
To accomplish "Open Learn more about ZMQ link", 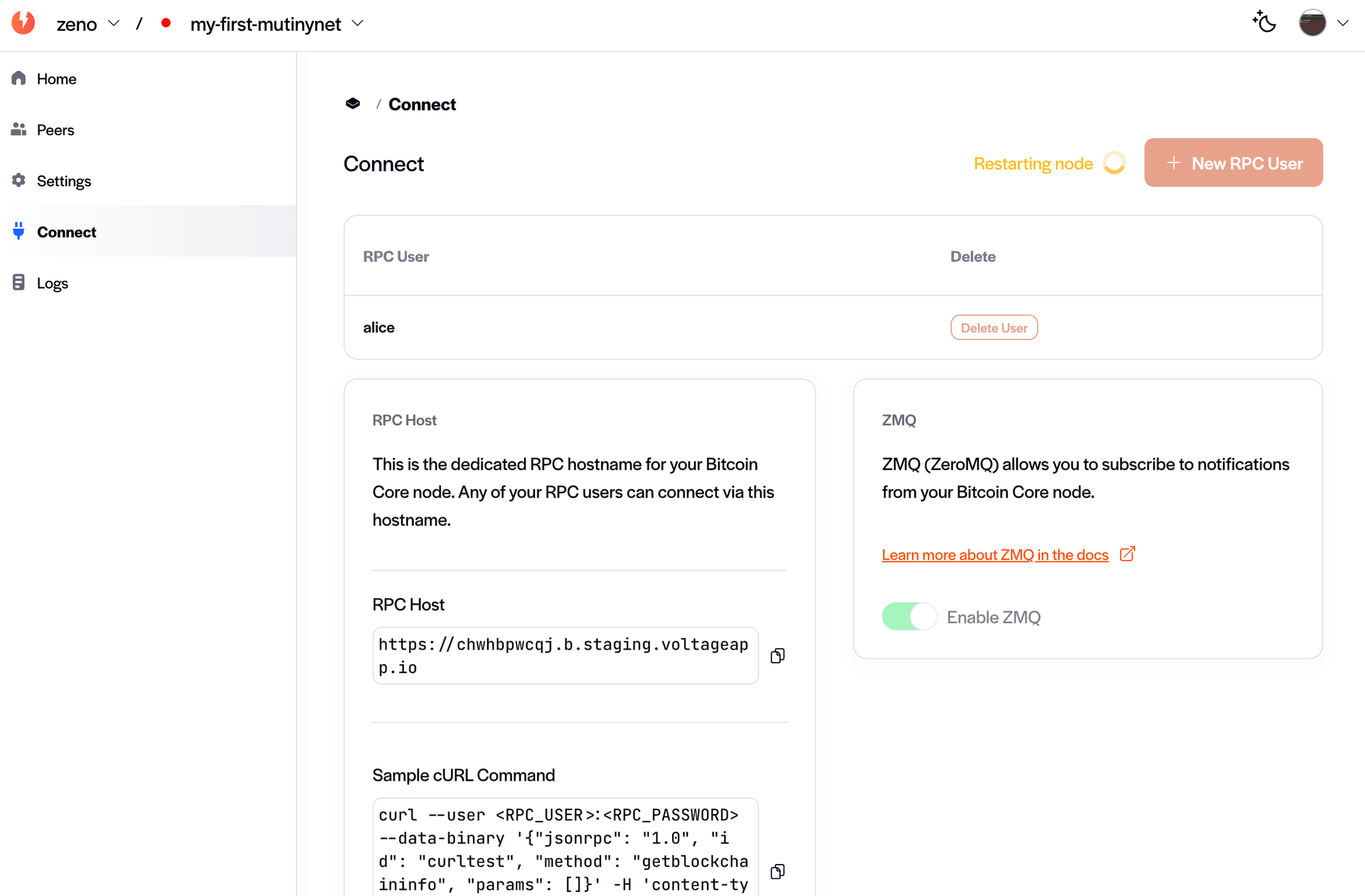I will 994,555.
